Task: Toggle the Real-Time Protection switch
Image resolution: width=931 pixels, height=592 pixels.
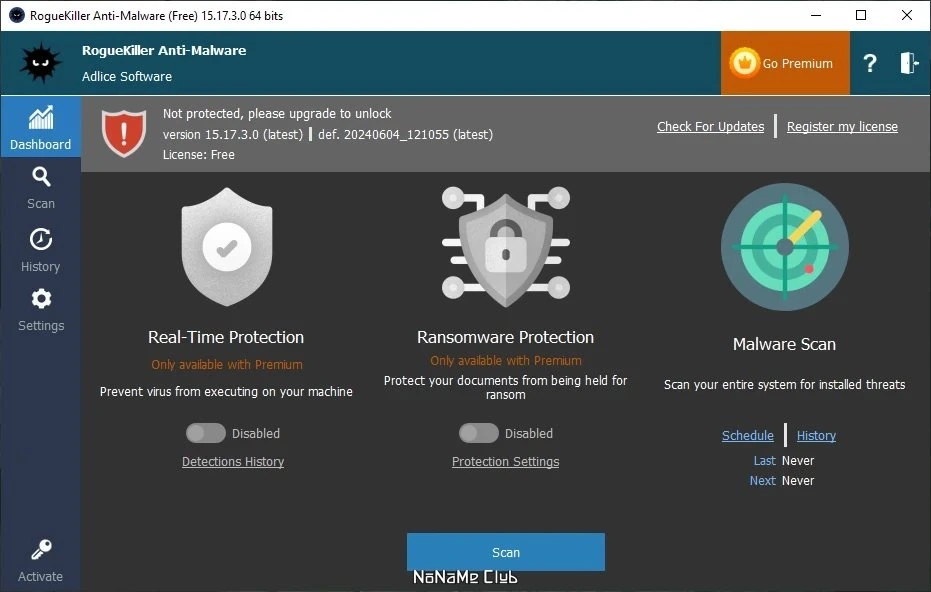Action: pyautogui.click(x=205, y=433)
